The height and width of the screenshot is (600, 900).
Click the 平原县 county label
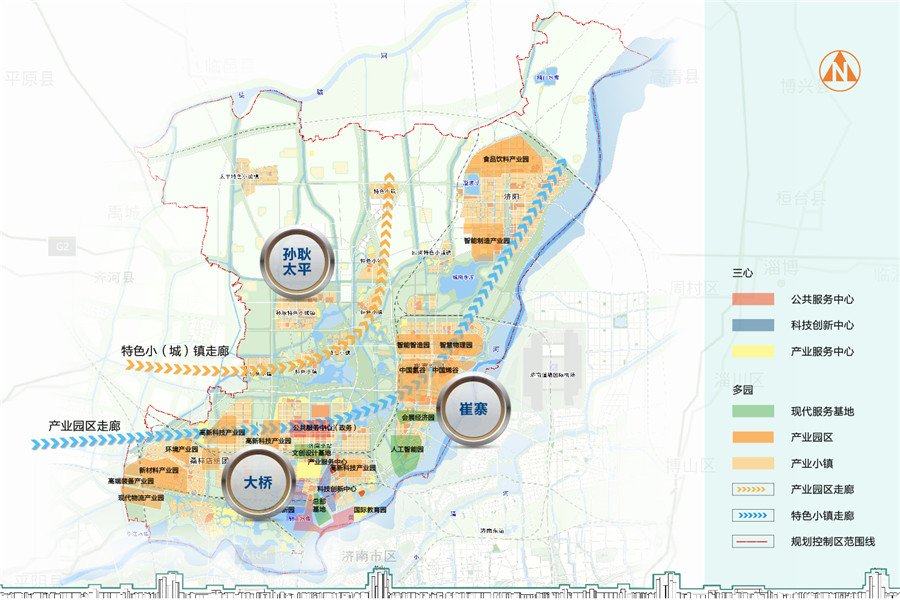point(30,78)
